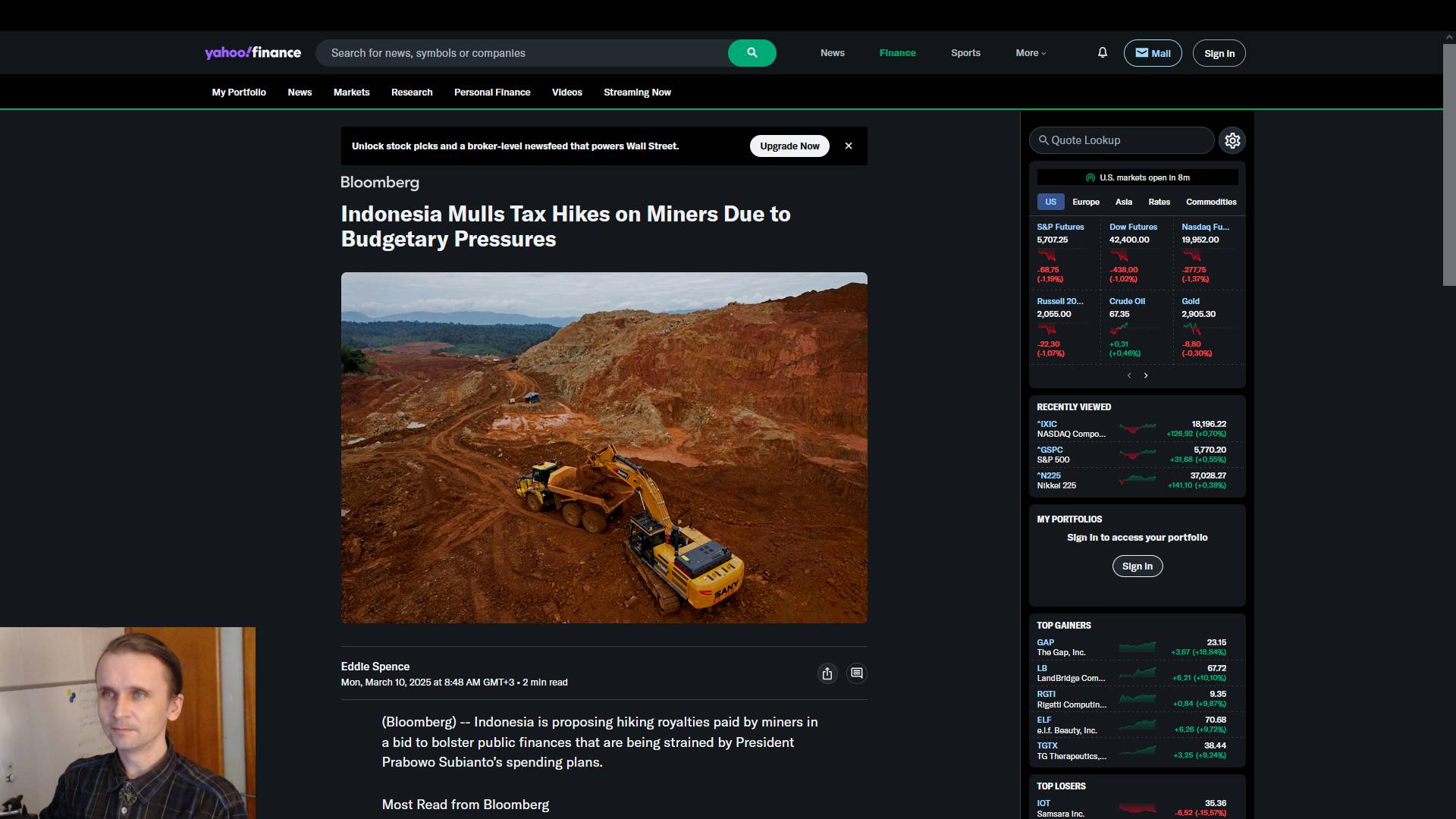Image resolution: width=1456 pixels, height=819 pixels.
Task: Open the article comments icon
Action: (857, 673)
